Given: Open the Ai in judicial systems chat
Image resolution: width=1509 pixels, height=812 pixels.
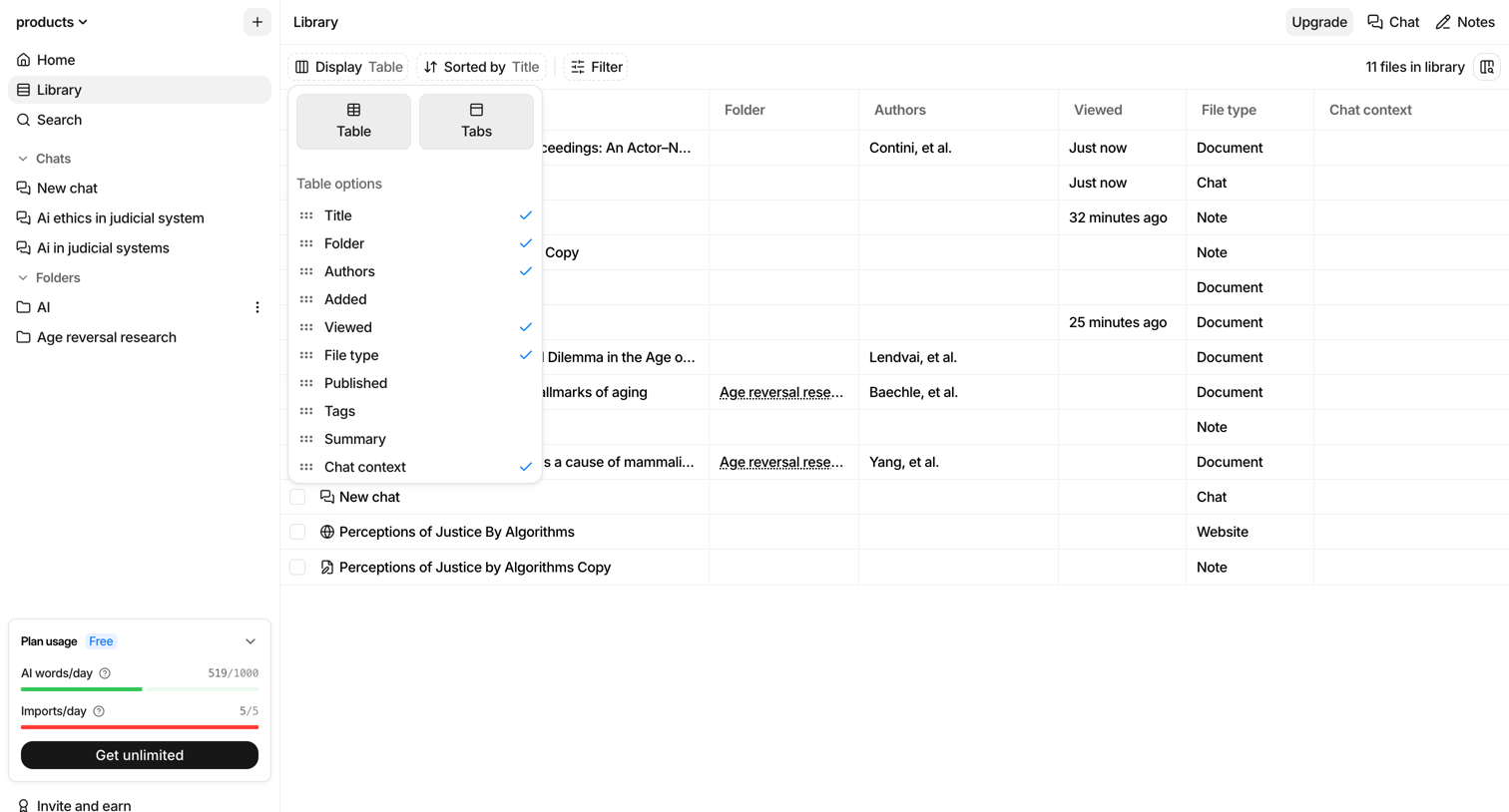Looking at the screenshot, I should (140, 247).
